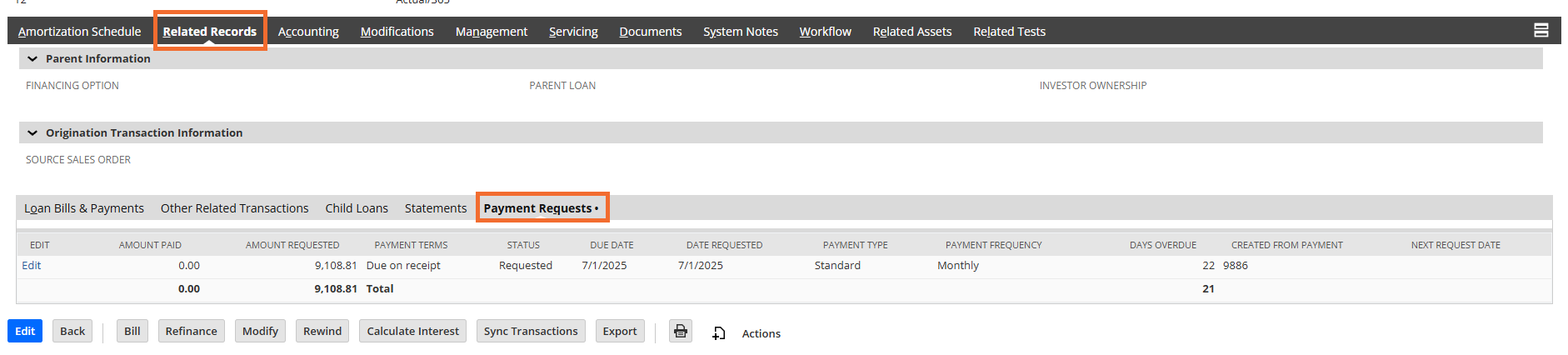Click the Refinance button
The width and height of the screenshot is (1568, 355).
coord(191,331)
